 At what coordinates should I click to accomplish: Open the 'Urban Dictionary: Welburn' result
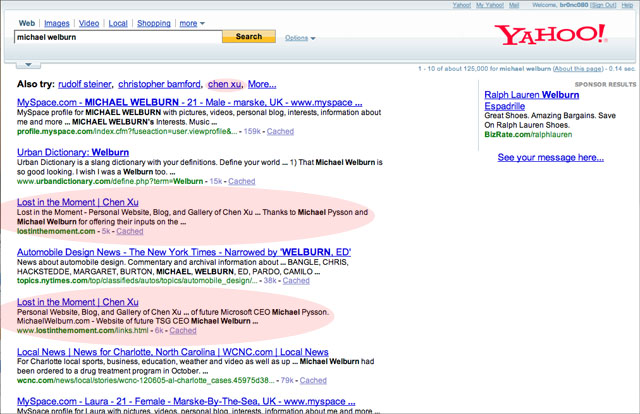click(x=73, y=152)
